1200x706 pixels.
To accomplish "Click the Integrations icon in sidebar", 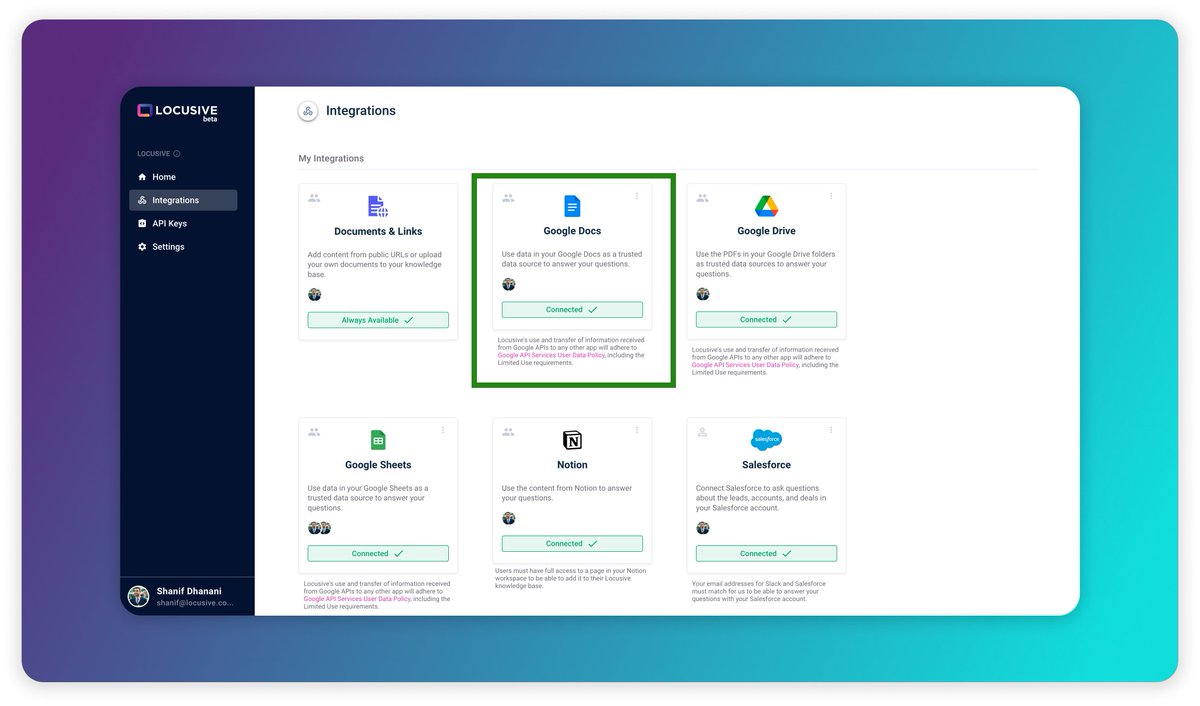I will pyautogui.click(x=142, y=200).
